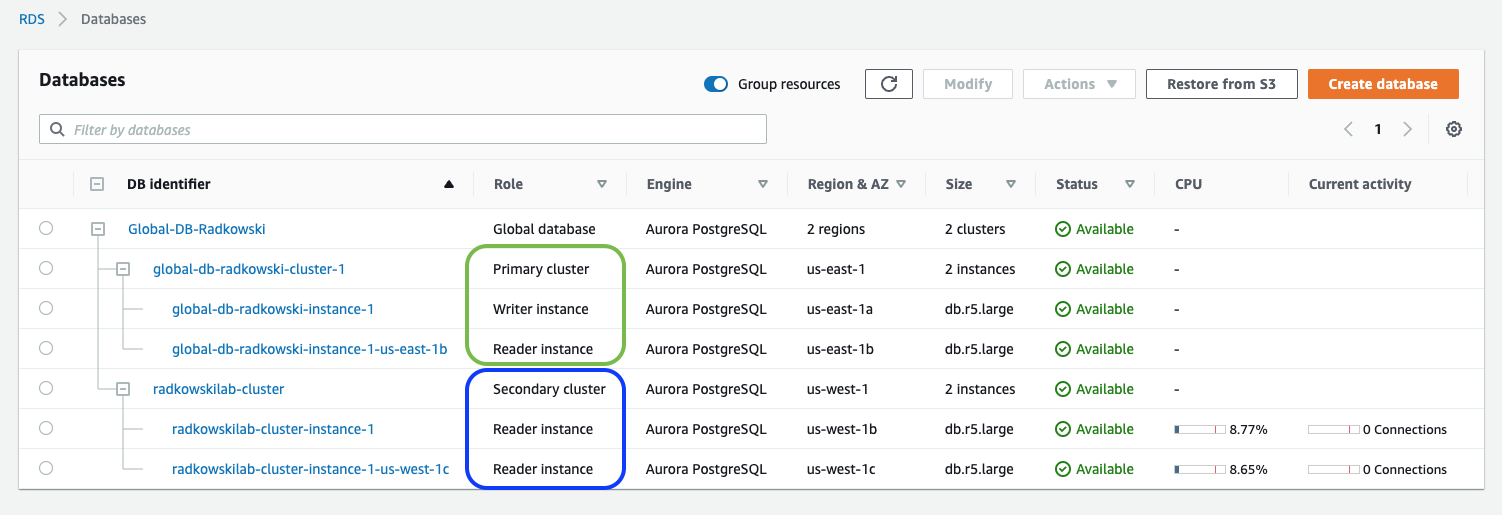Screen dimensions: 1502x515
Task: Click the 2 regions cell
Action: [x=836, y=229]
